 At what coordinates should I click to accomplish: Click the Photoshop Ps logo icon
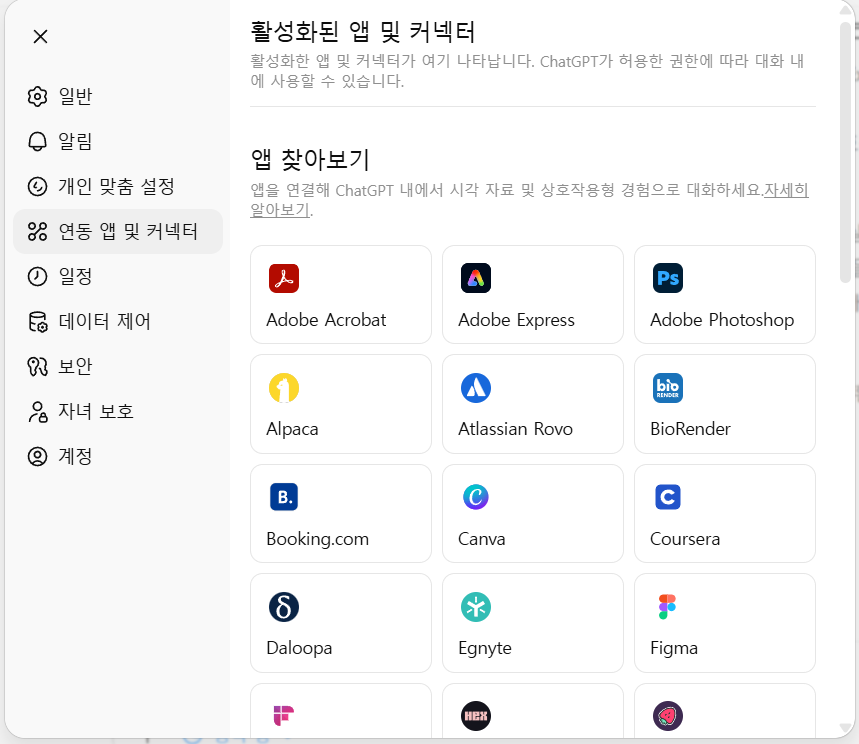668,278
